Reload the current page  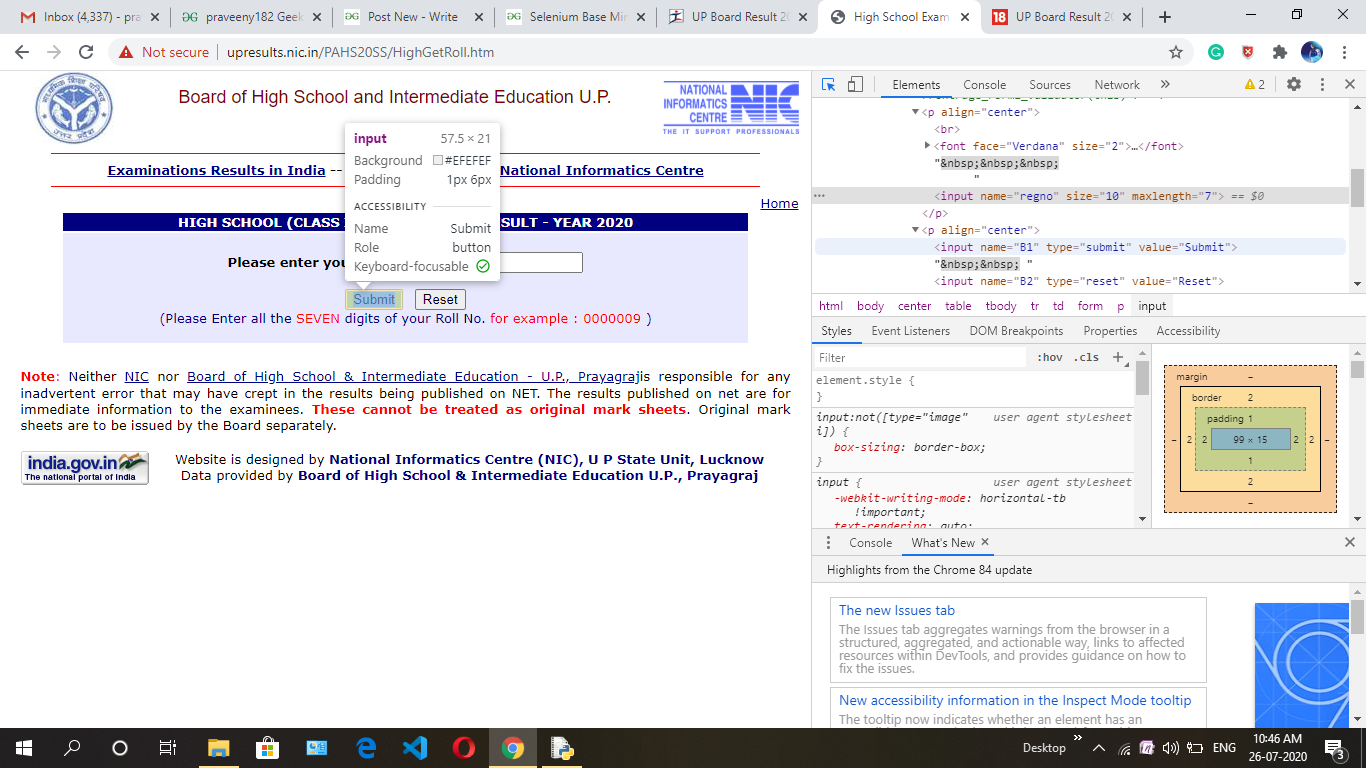pos(86,52)
